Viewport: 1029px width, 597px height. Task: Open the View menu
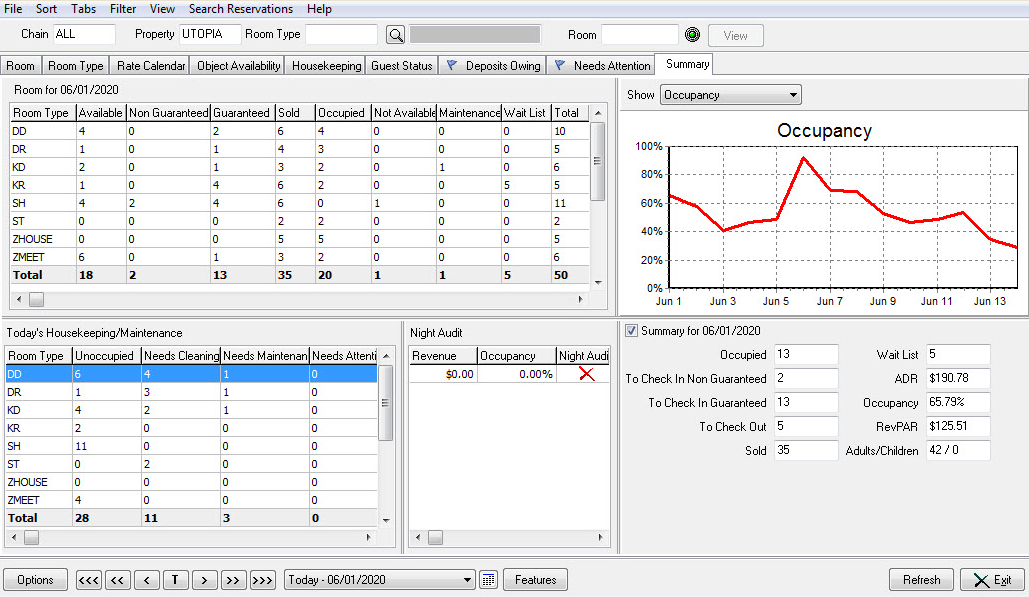(x=162, y=9)
